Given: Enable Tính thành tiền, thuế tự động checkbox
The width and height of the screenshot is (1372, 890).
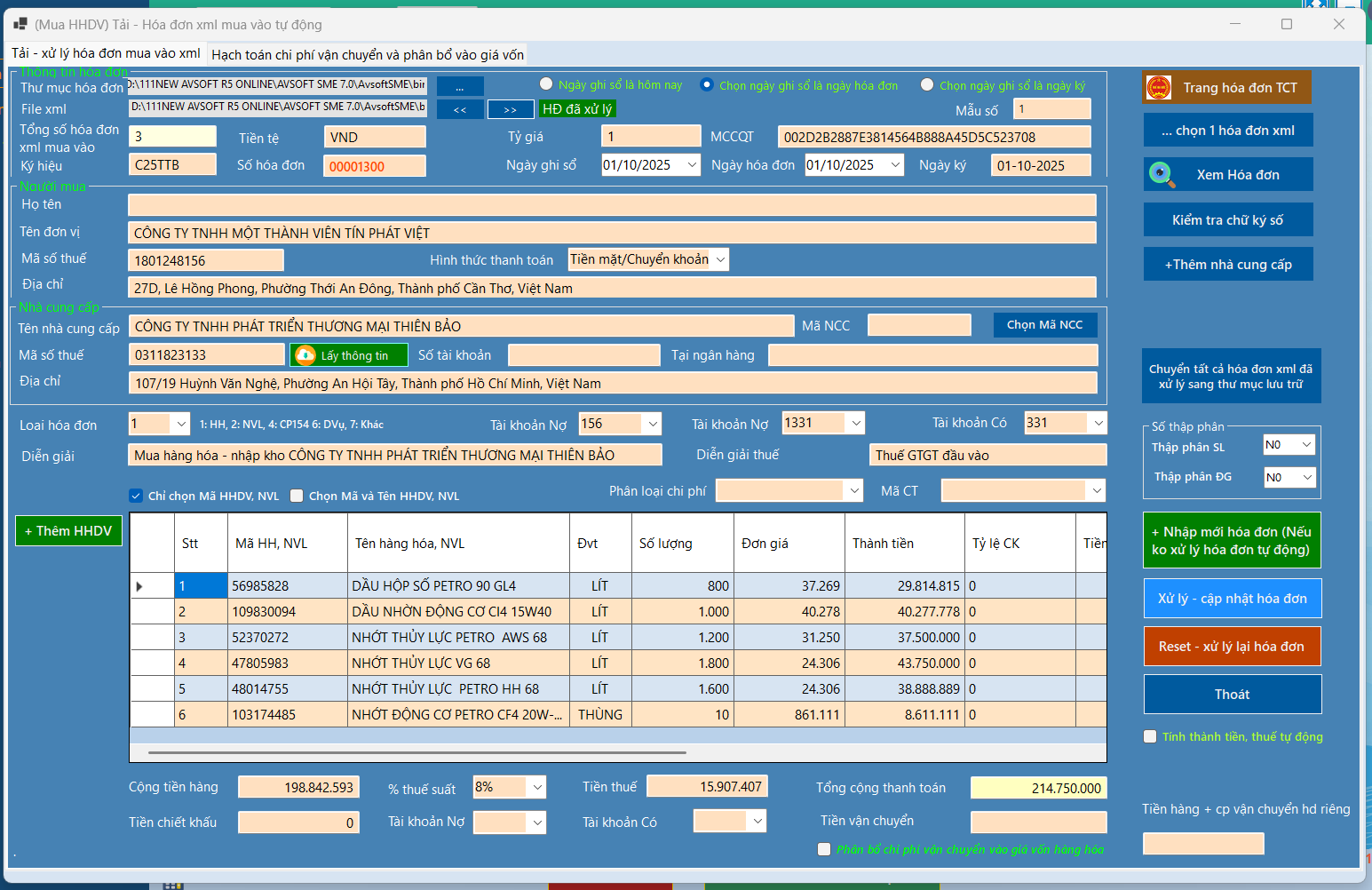Looking at the screenshot, I should [x=1150, y=736].
